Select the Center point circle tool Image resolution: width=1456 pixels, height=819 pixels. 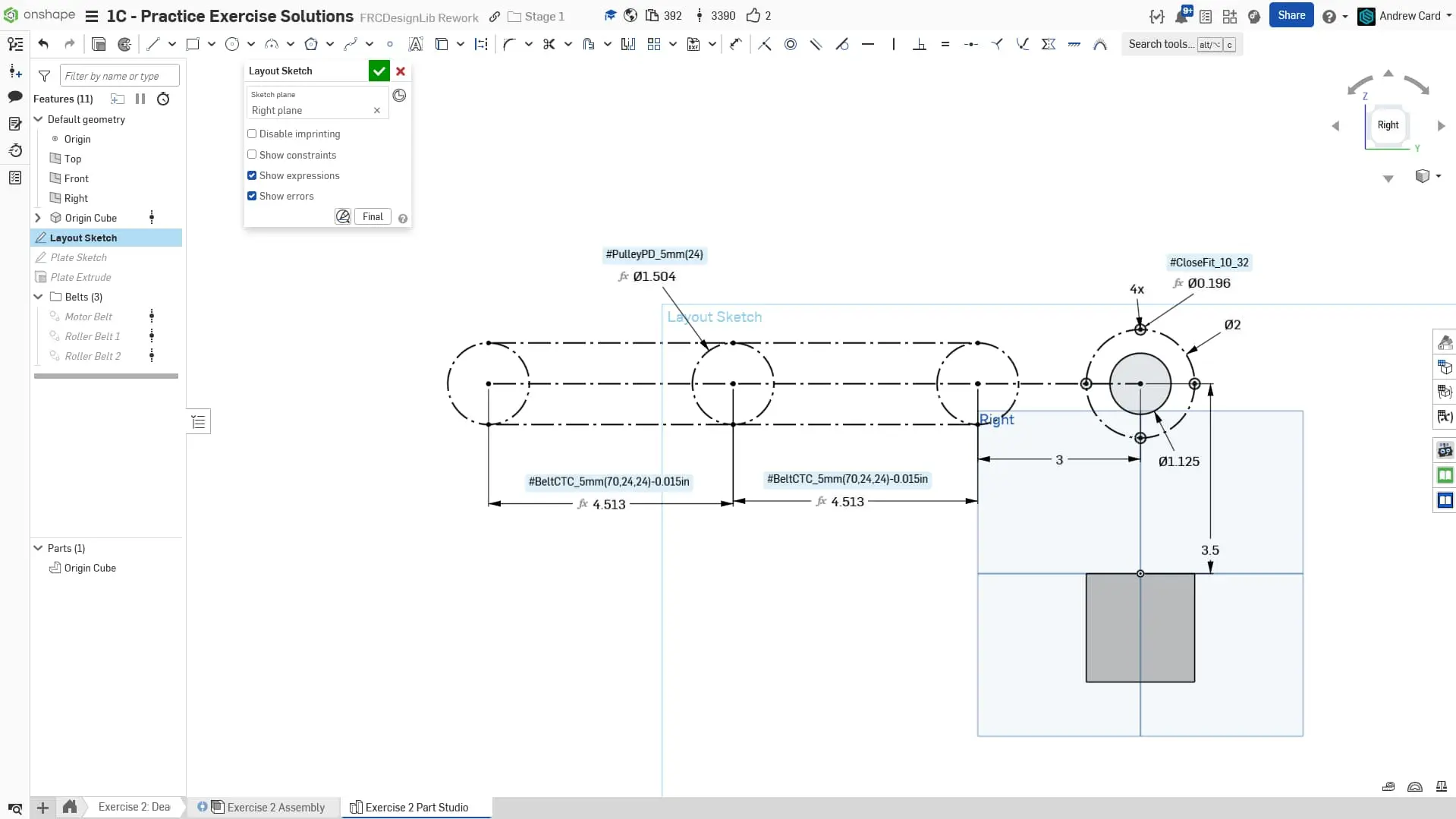point(232,44)
